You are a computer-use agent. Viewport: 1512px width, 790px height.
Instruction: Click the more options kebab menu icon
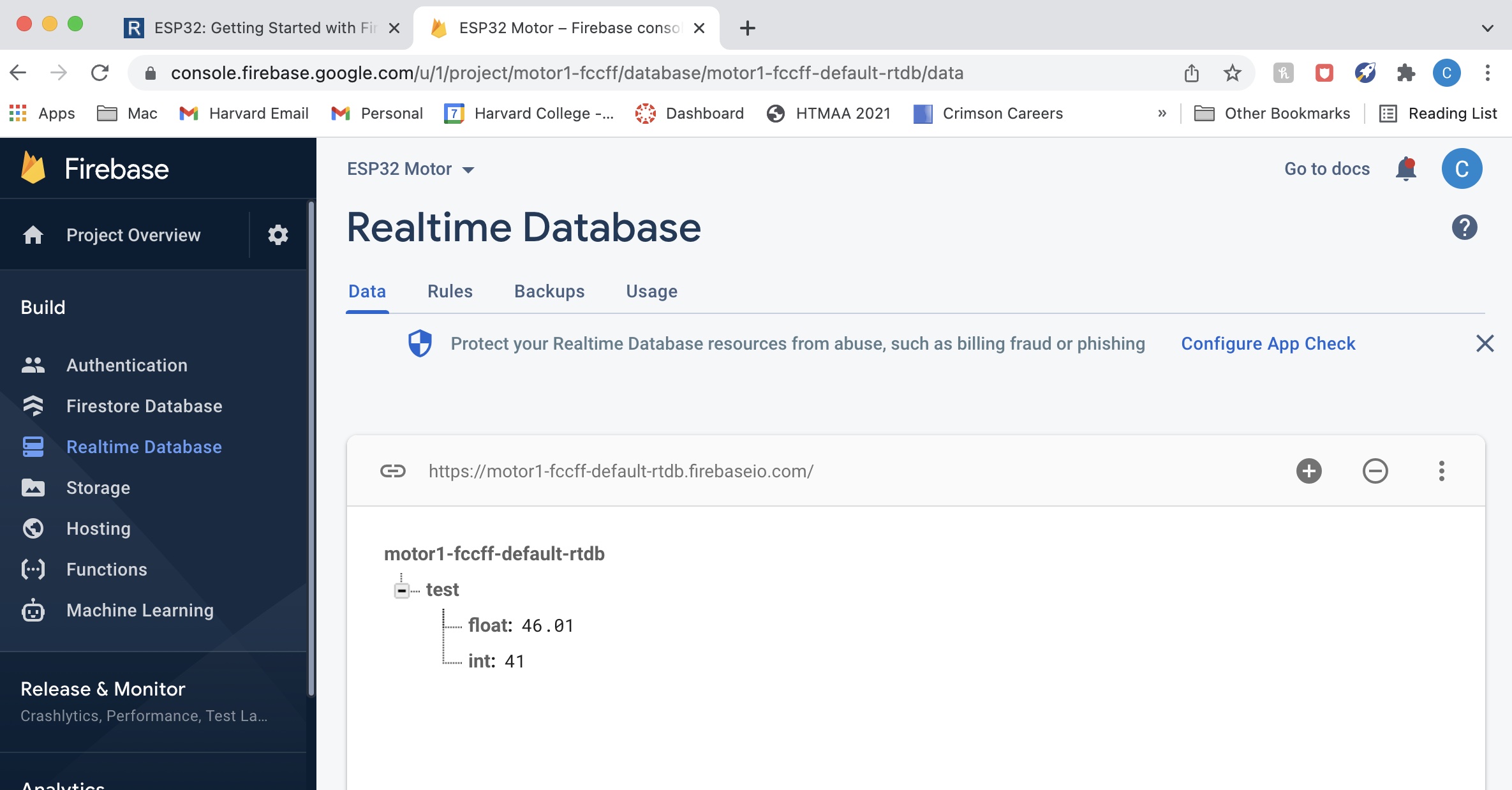(x=1441, y=470)
